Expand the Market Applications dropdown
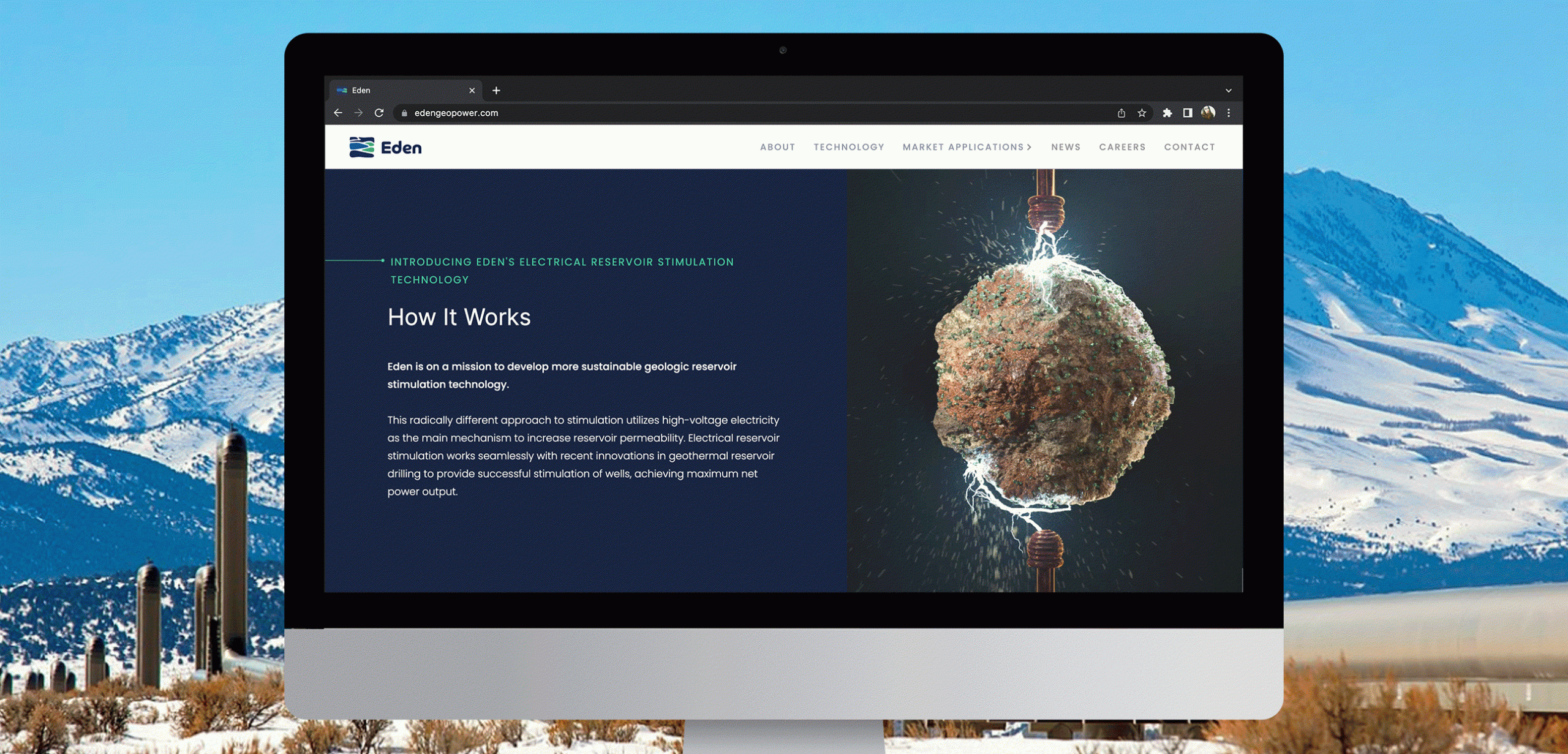This screenshot has width=1568, height=754. [967, 147]
